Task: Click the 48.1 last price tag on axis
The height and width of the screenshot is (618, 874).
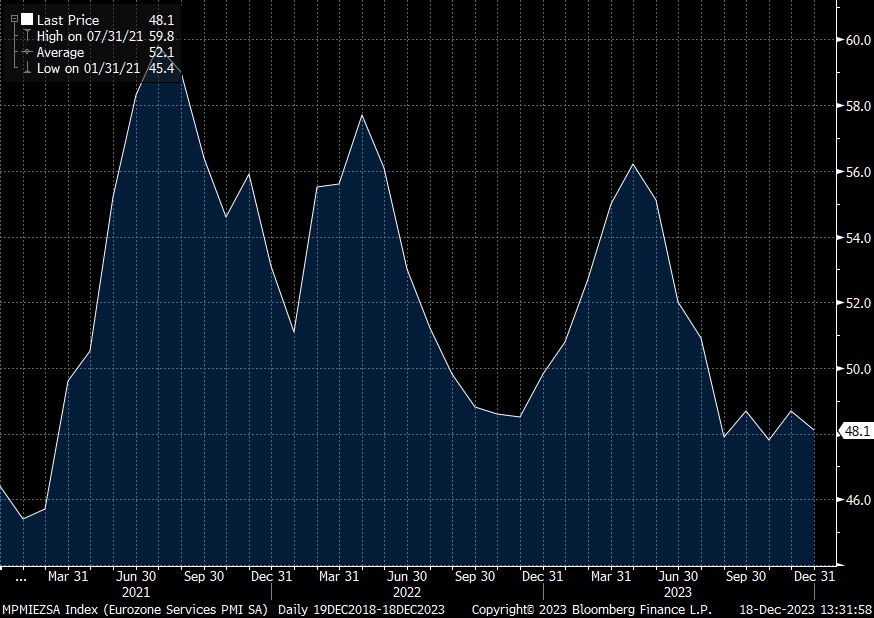Action: [857, 431]
